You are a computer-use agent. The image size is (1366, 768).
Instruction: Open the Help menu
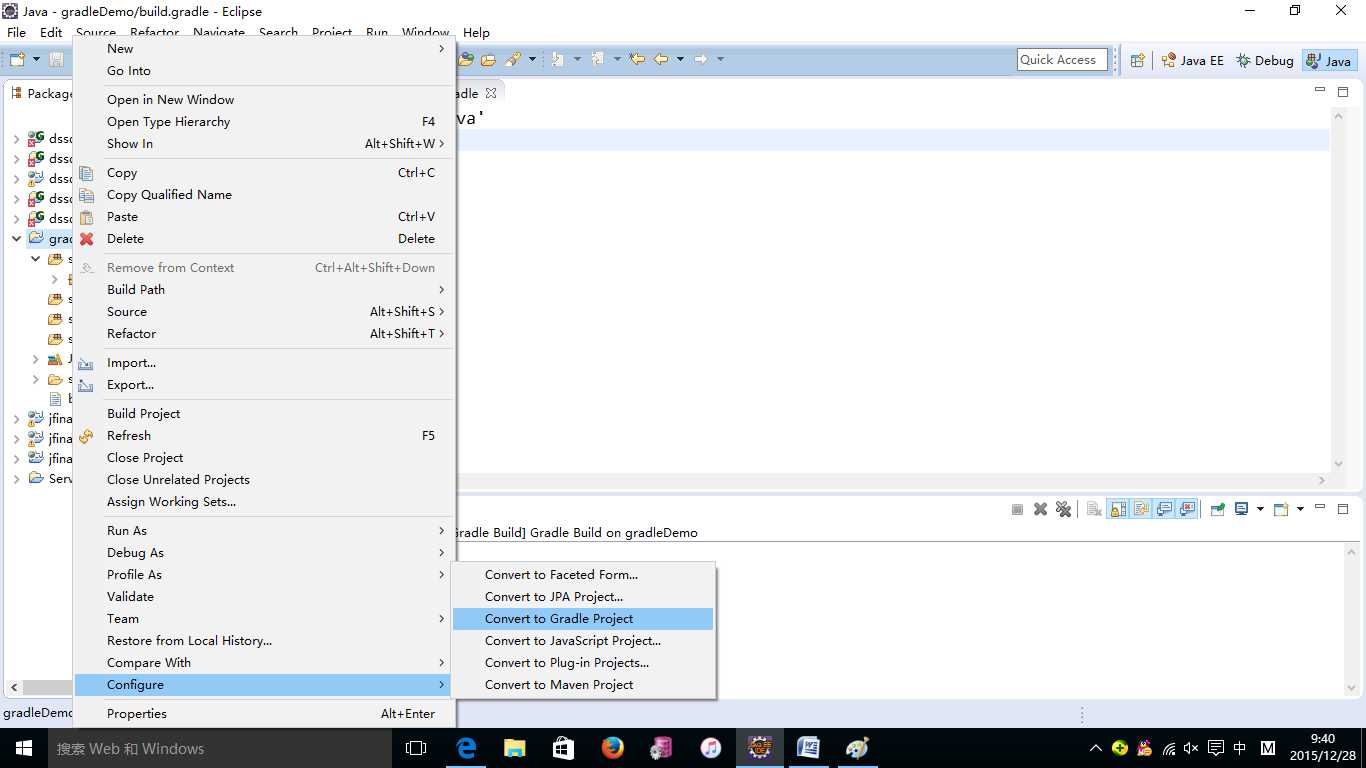click(x=476, y=32)
